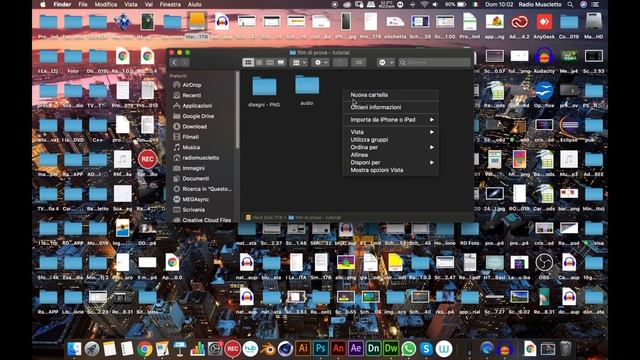Click Radio Muscletto user name in menu bar
The image size is (640, 360).
540,4
